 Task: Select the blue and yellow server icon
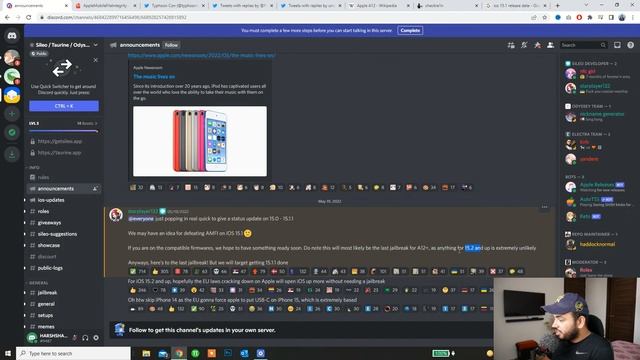12,95
